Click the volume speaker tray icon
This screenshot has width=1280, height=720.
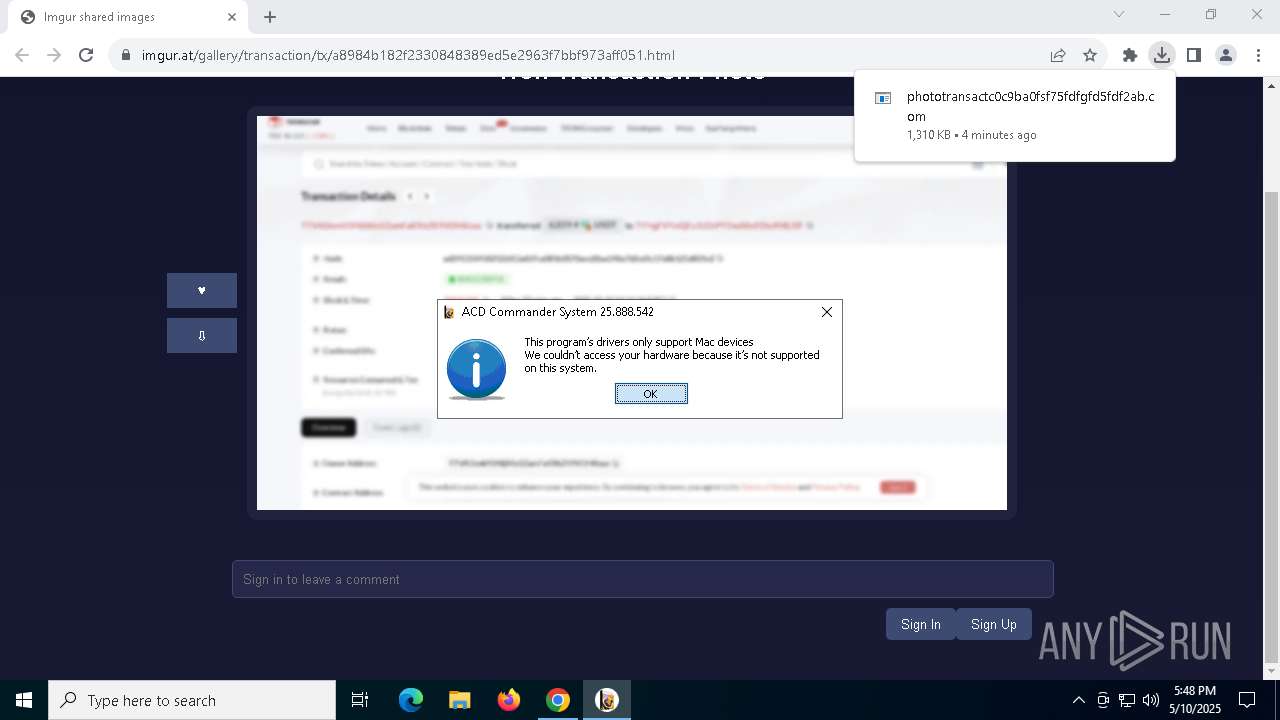tap(1150, 700)
